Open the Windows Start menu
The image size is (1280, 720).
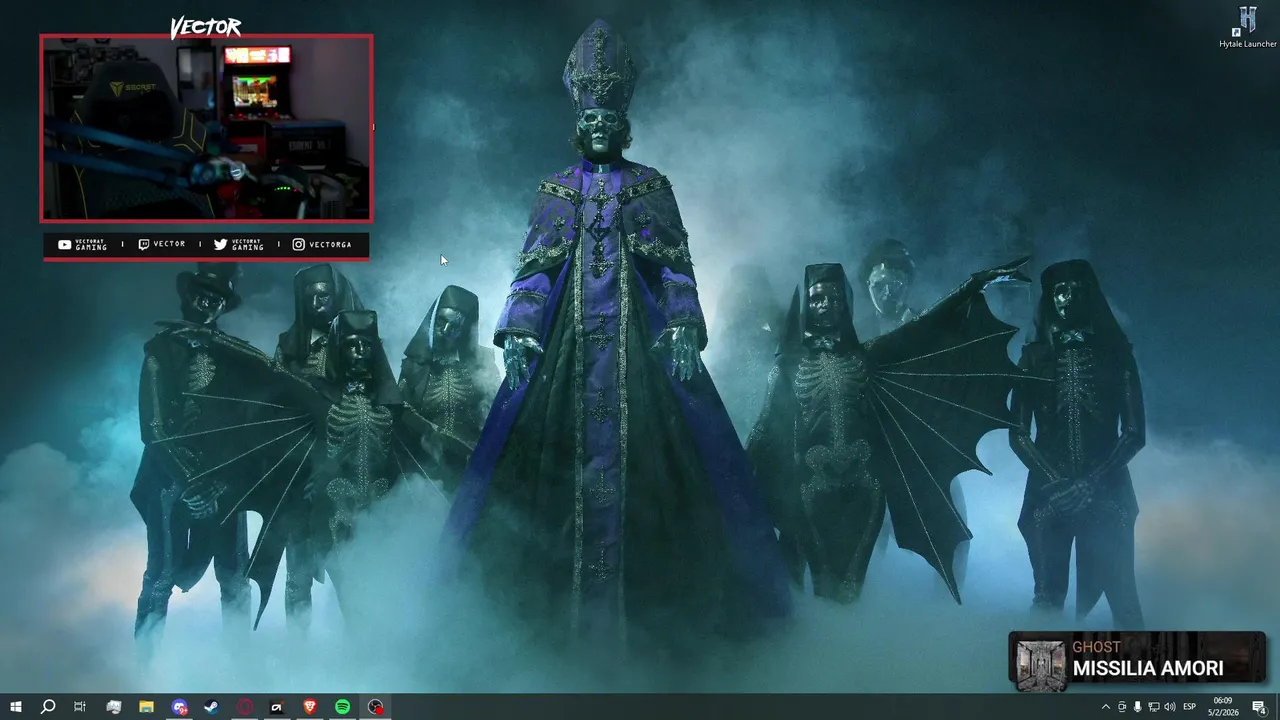click(16, 707)
